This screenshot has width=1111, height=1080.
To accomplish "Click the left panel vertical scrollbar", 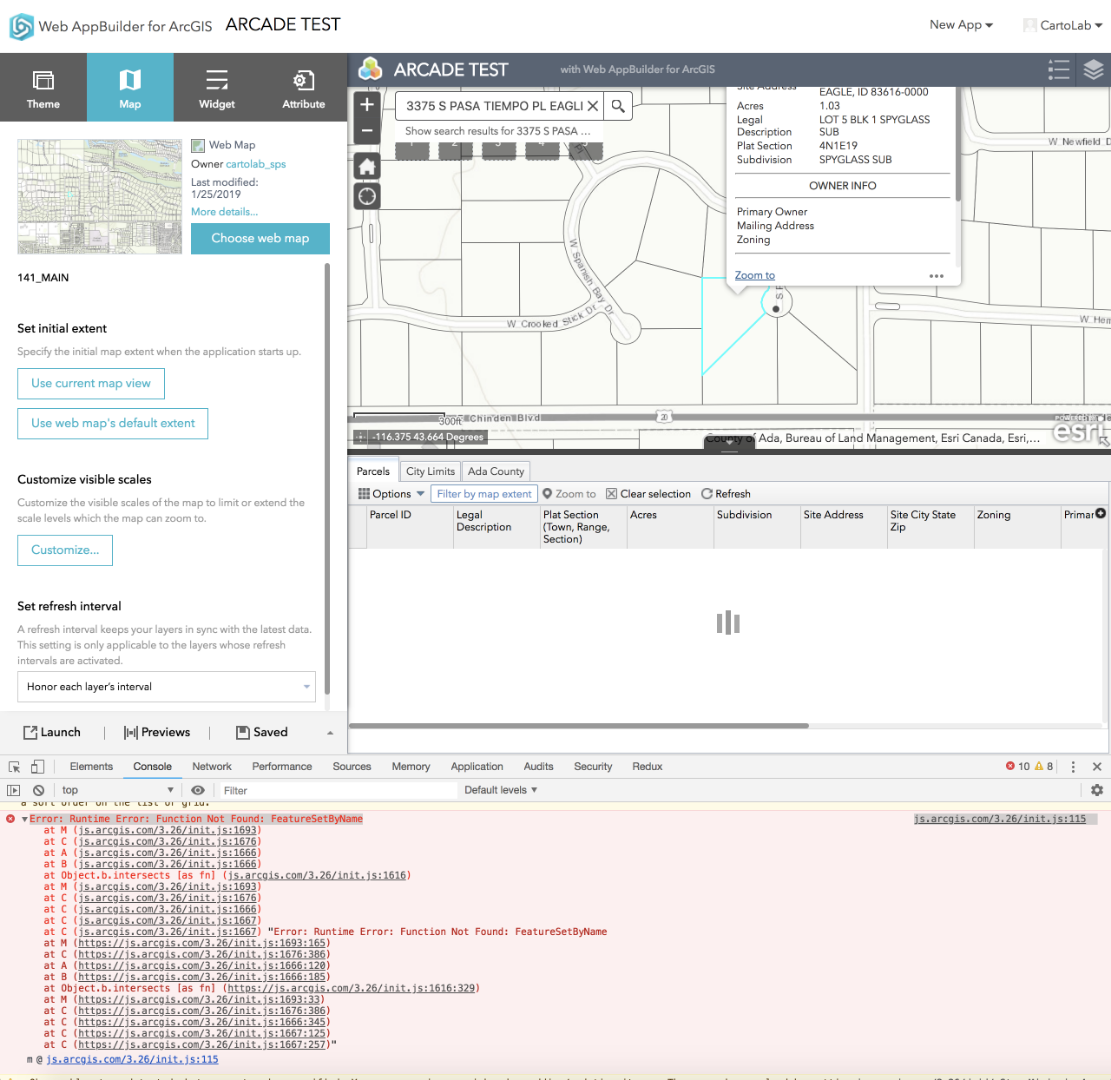I will click(x=327, y=479).
